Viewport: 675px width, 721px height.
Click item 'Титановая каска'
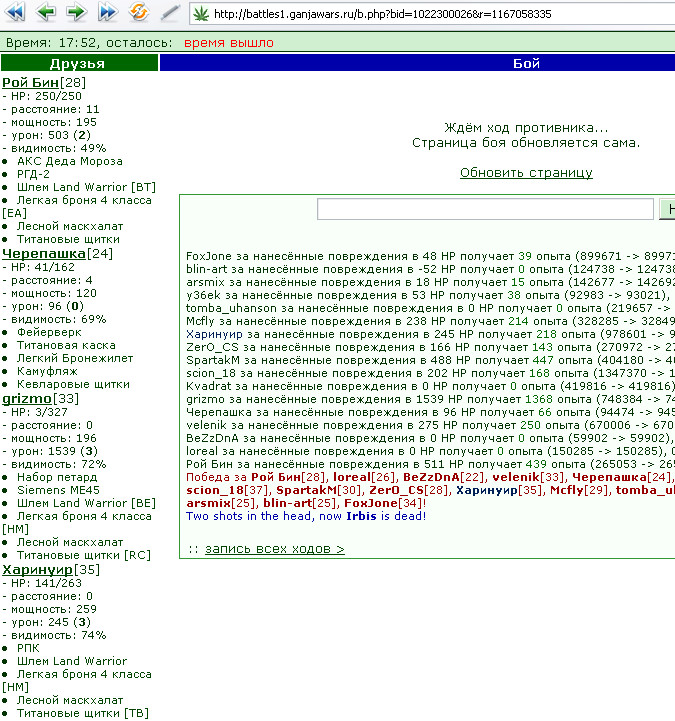(66, 345)
